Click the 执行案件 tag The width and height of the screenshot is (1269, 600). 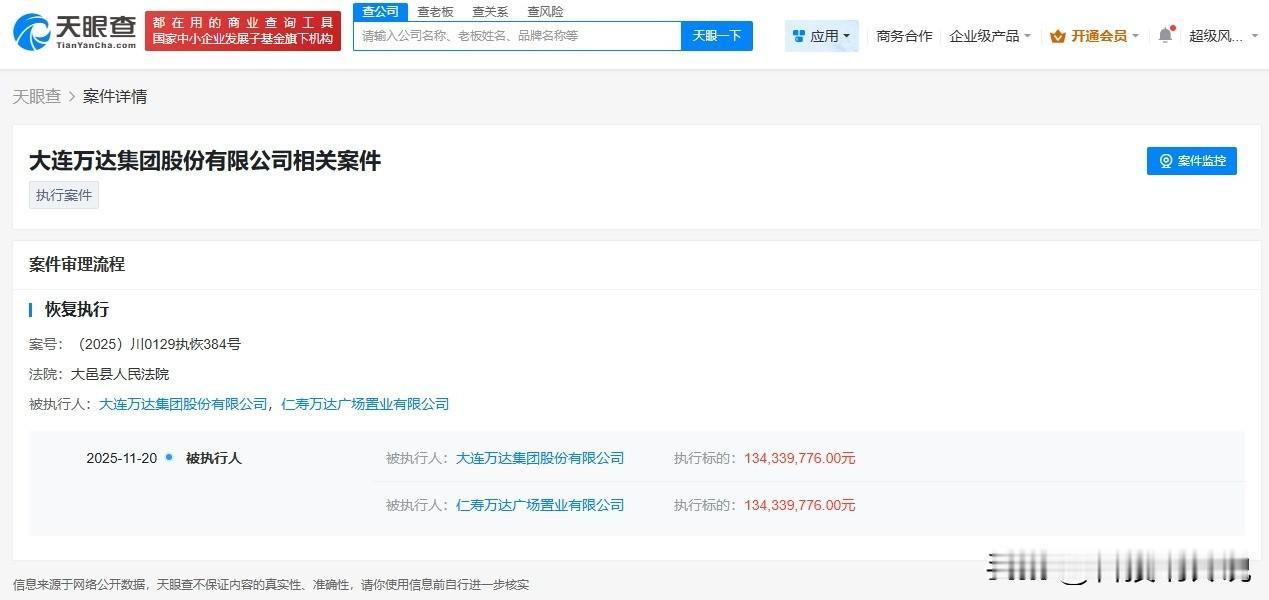[64, 195]
